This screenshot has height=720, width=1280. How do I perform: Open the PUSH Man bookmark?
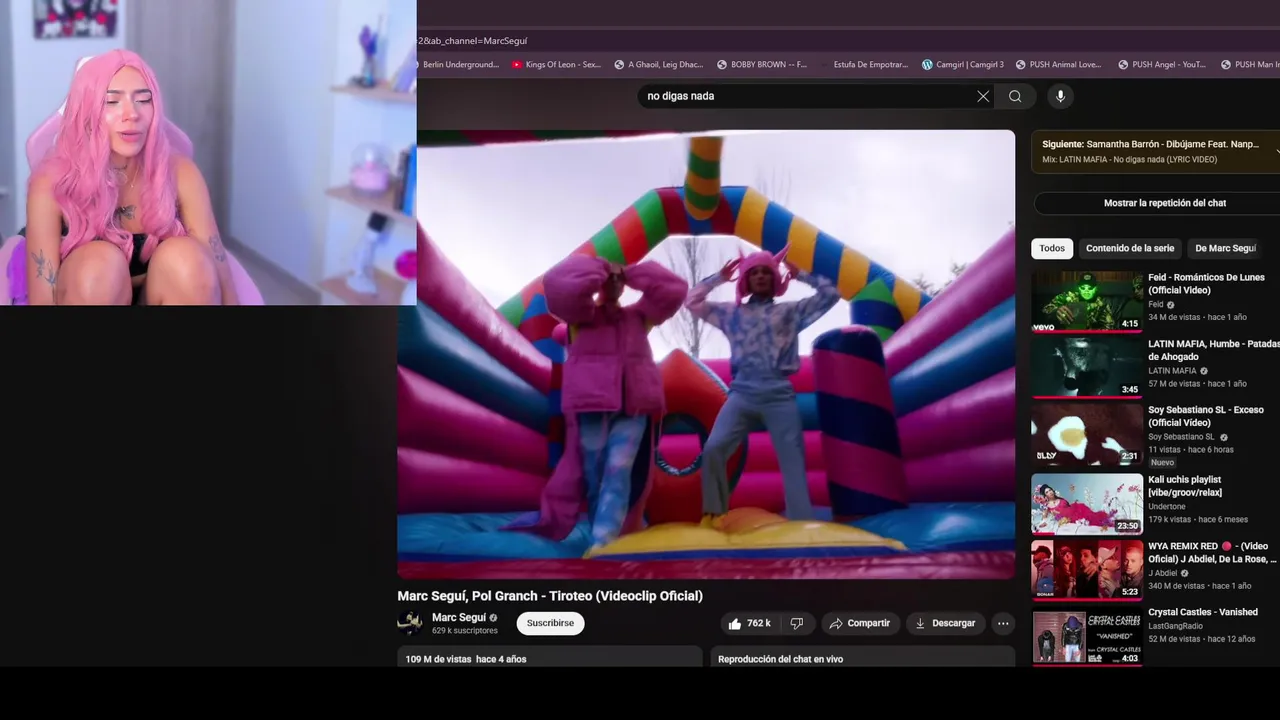(1250, 65)
